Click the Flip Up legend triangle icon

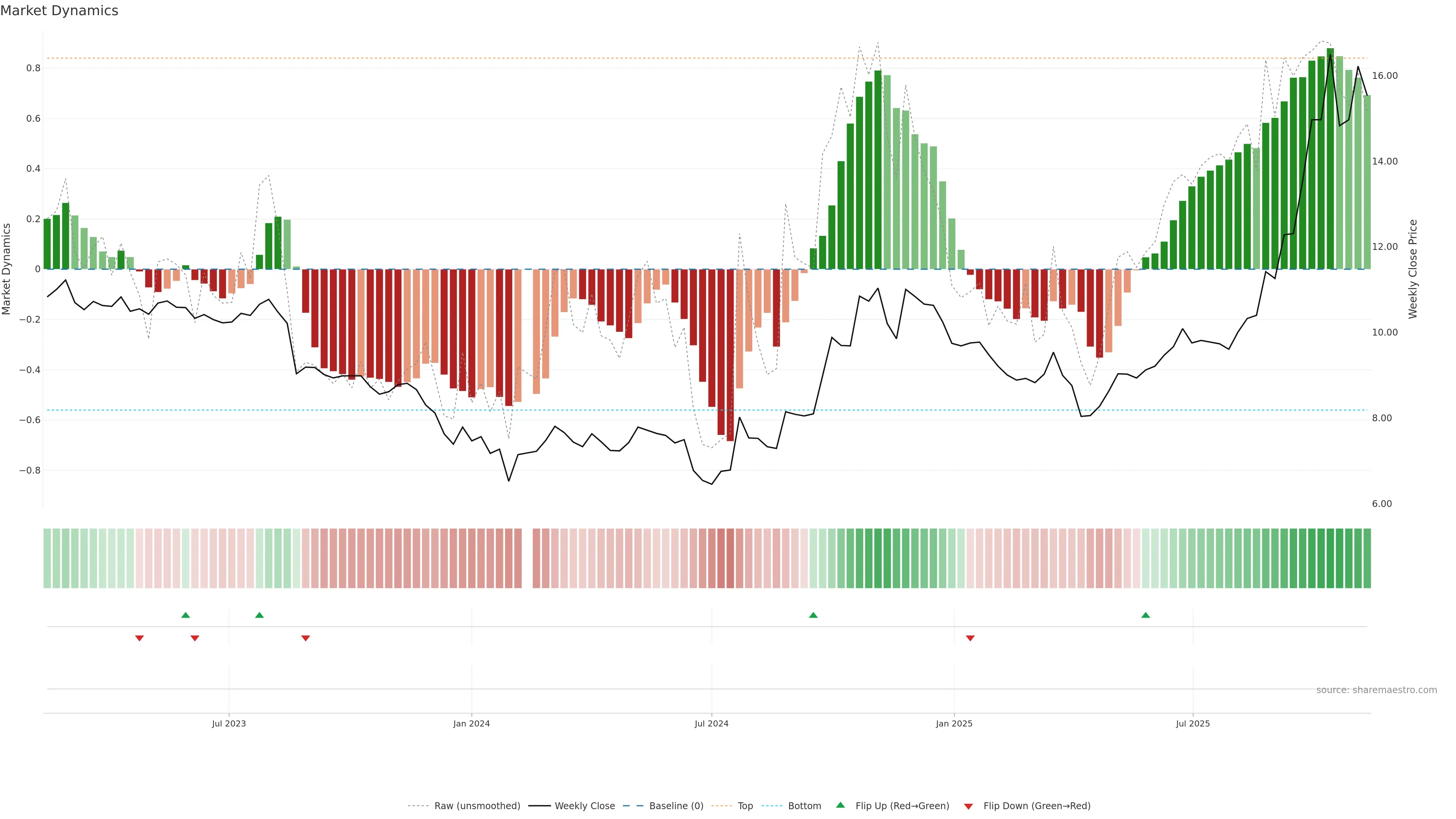click(x=841, y=805)
